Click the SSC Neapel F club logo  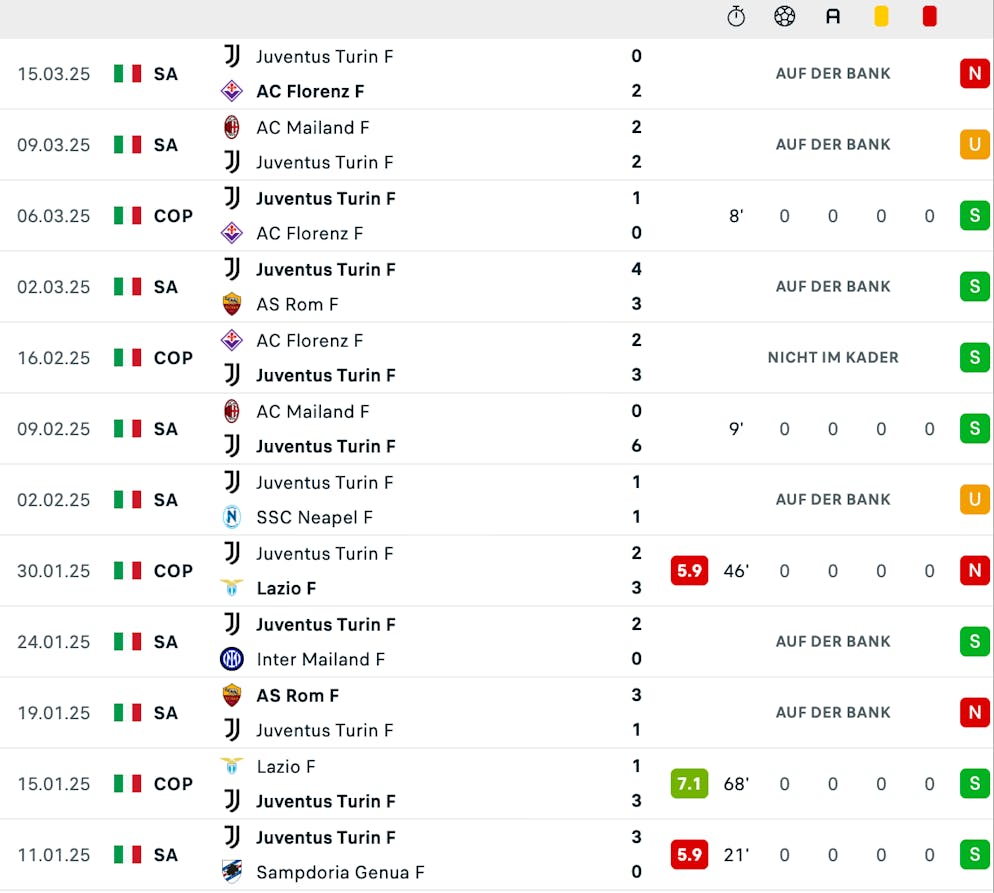(232, 517)
